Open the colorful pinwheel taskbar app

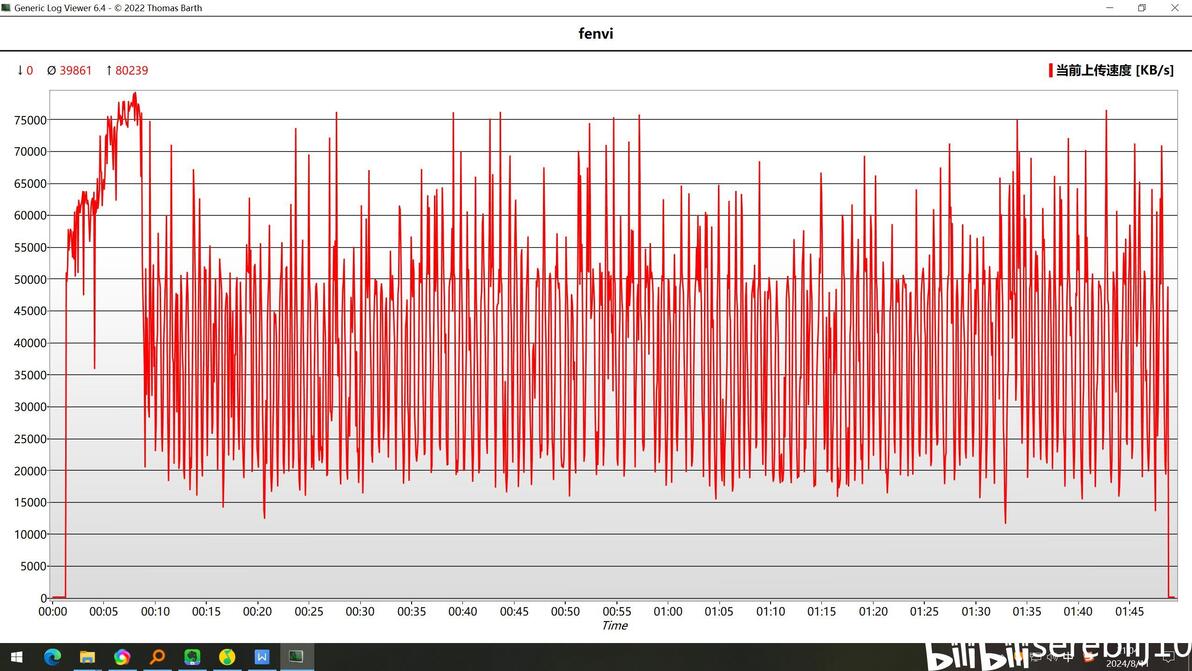point(122,657)
